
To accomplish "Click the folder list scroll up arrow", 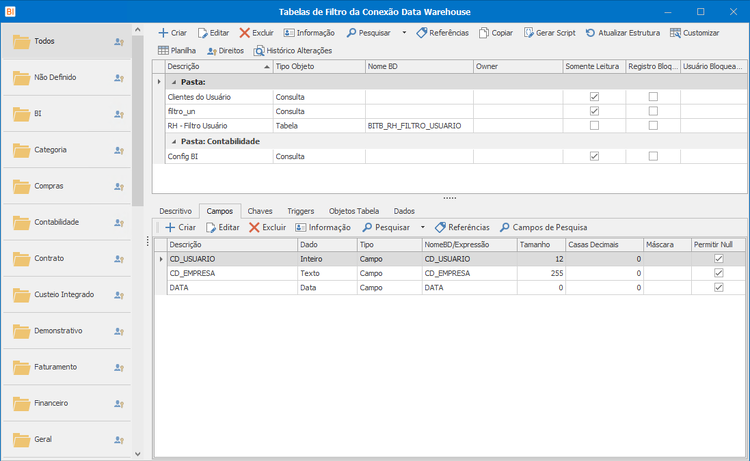I will (138, 30).
